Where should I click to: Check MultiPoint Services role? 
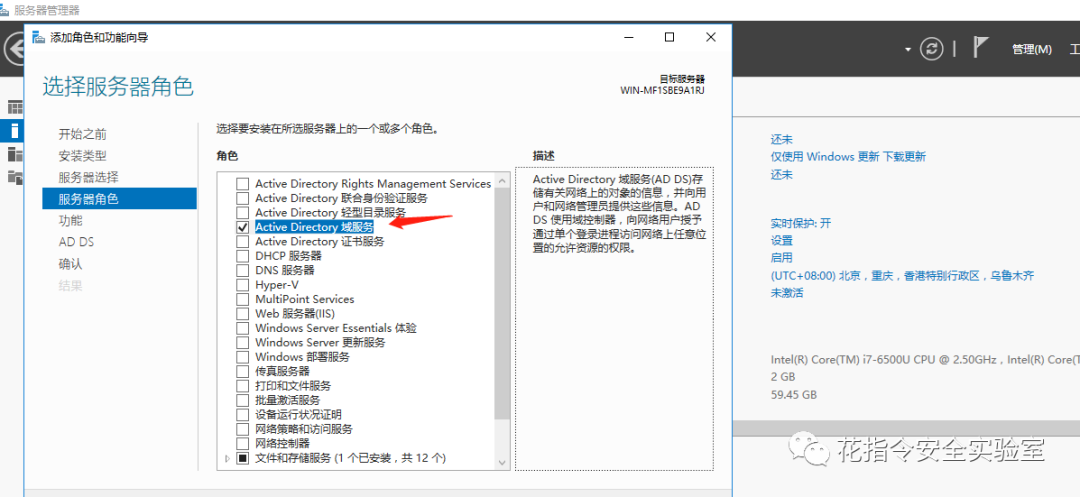(x=242, y=299)
